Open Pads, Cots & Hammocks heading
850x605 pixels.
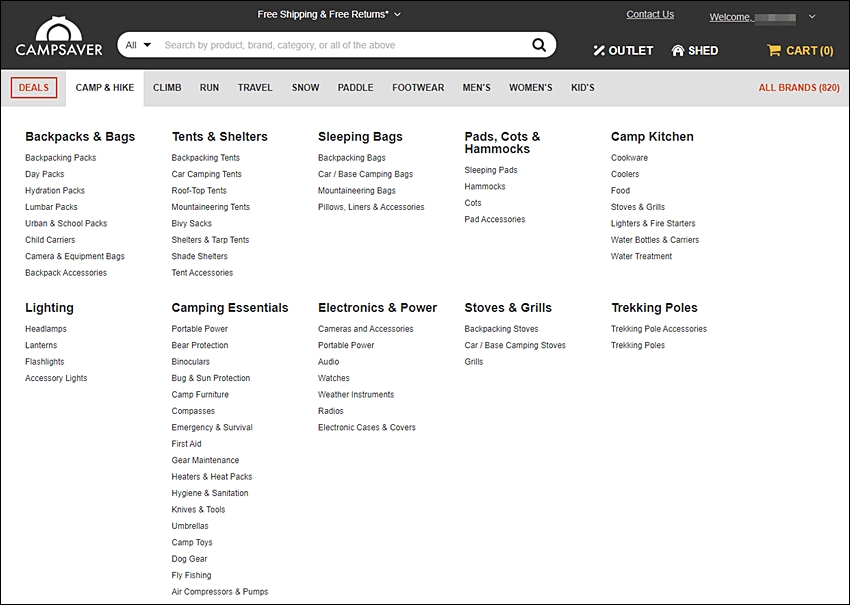click(502, 143)
